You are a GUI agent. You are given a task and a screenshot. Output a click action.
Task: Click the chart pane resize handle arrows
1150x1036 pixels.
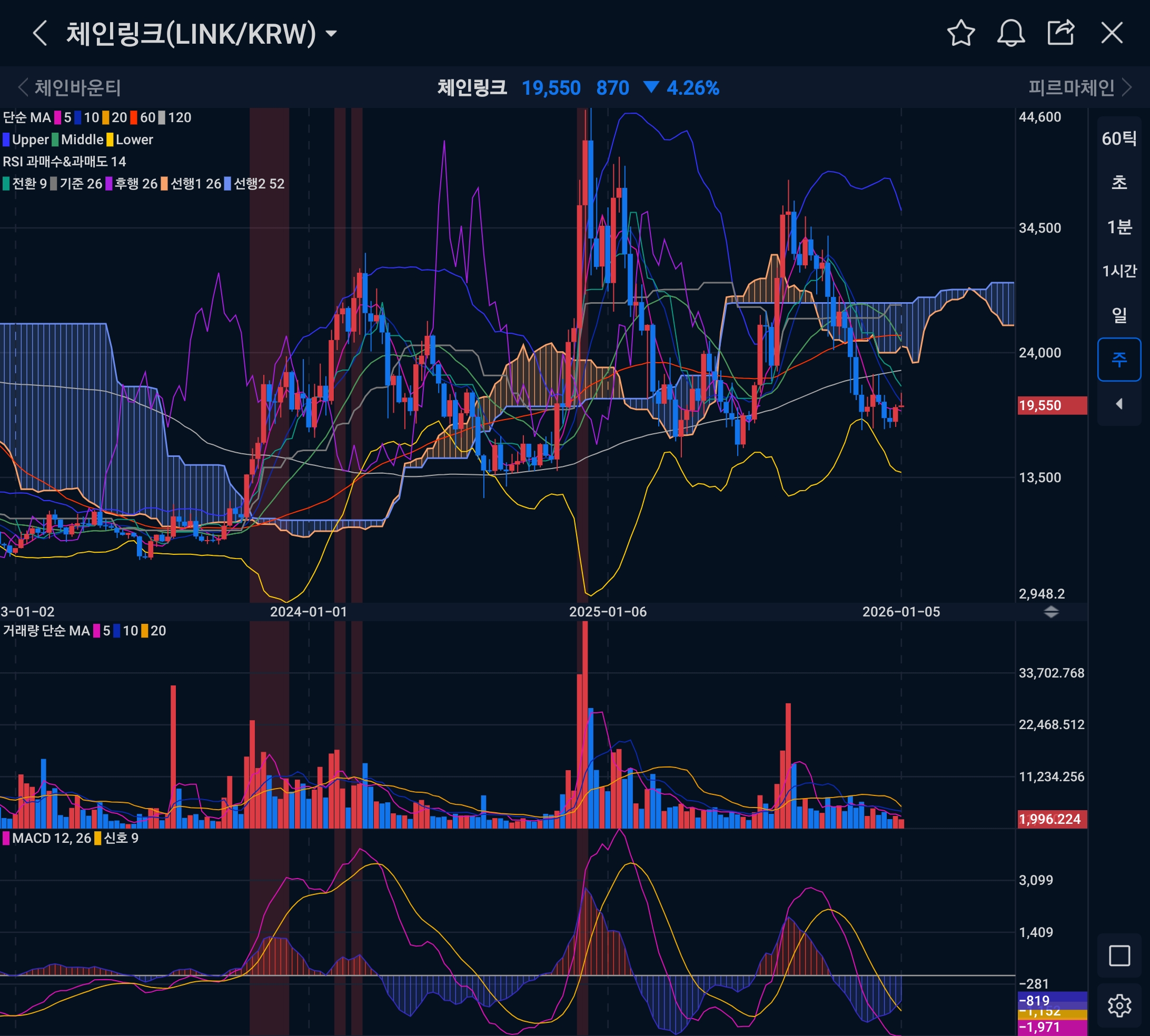click(1051, 612)
